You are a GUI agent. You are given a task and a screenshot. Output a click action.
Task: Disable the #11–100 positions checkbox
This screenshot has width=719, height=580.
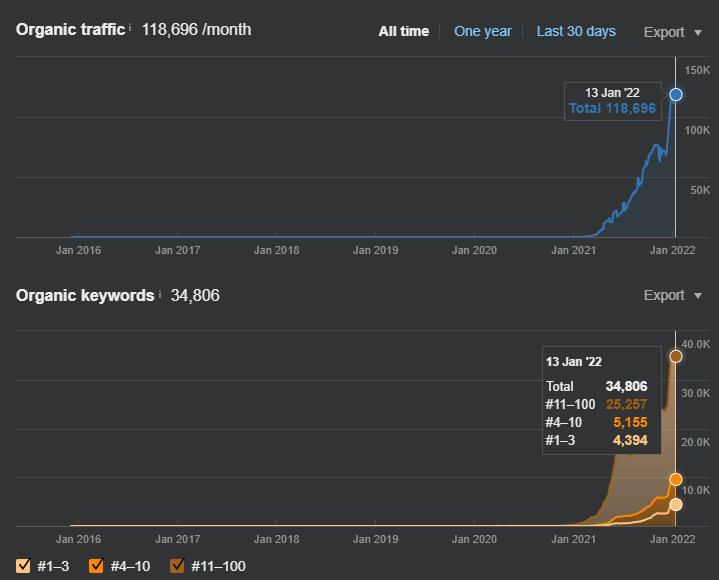[x=177, y=565]
